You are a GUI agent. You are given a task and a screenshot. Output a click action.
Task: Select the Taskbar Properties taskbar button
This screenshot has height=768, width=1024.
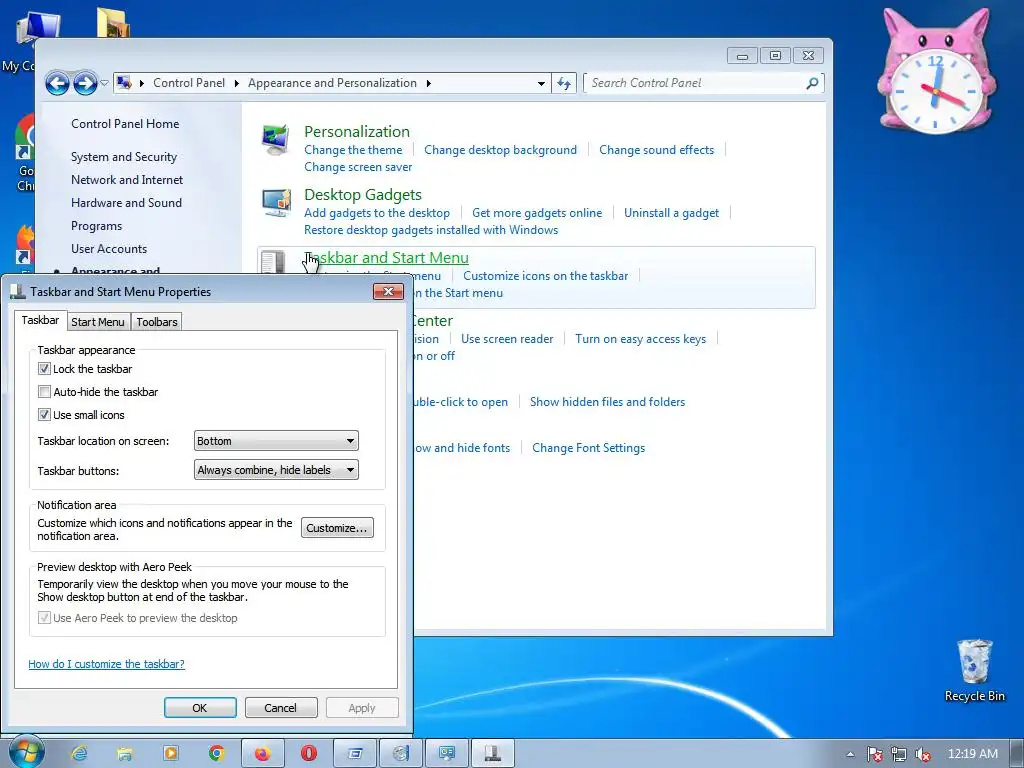point(492,754)
